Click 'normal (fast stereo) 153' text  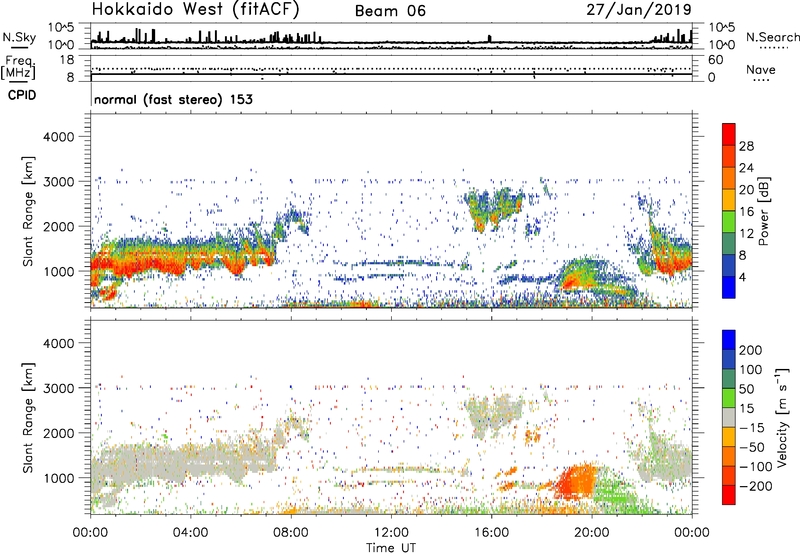[173, 99]
